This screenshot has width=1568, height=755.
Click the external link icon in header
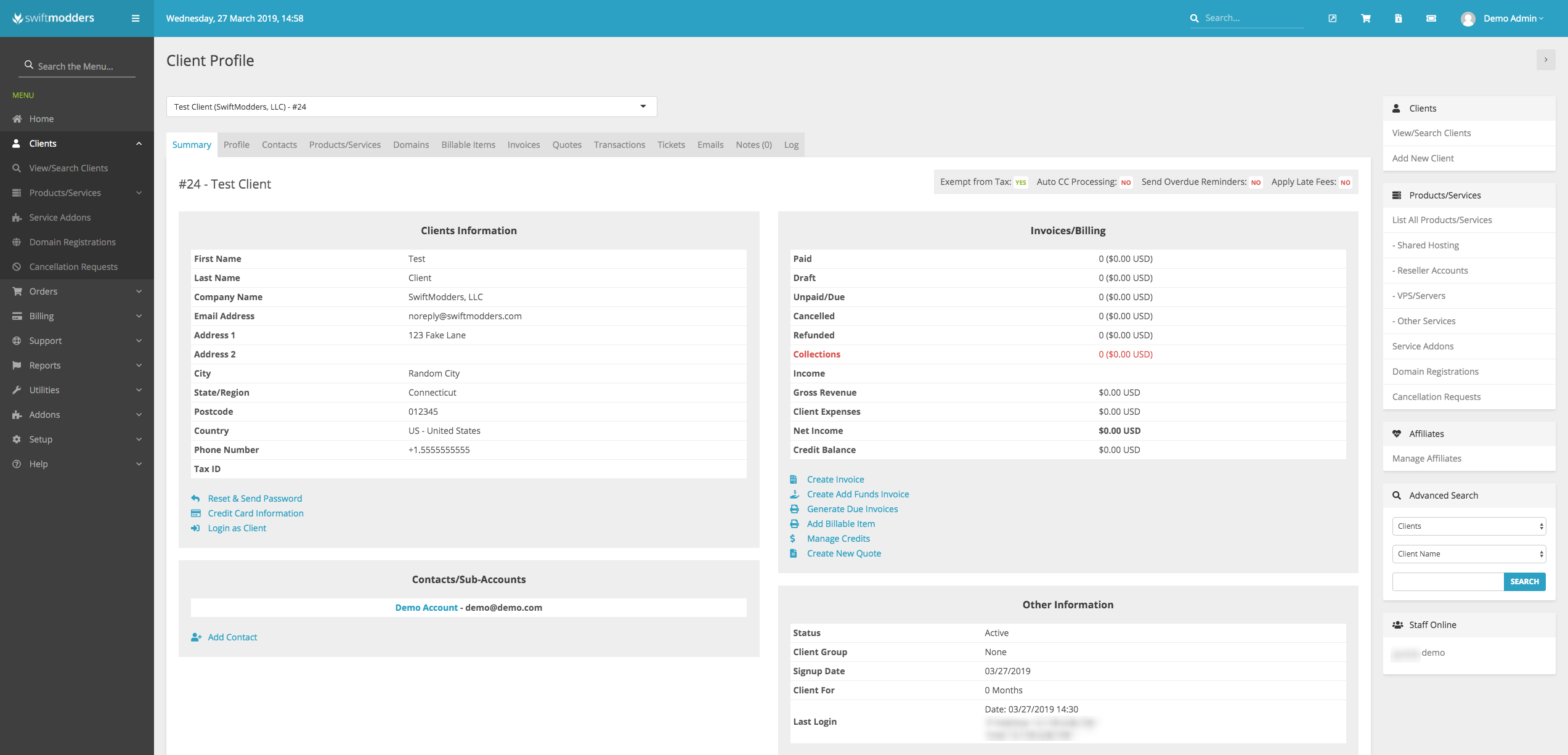pyautogui.click(x=1332, y=18)
